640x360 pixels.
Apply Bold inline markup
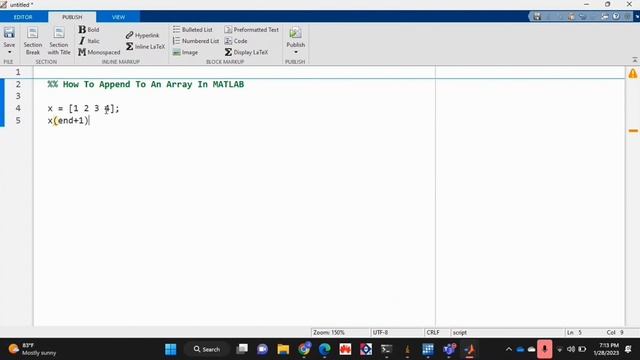[89, 30]
